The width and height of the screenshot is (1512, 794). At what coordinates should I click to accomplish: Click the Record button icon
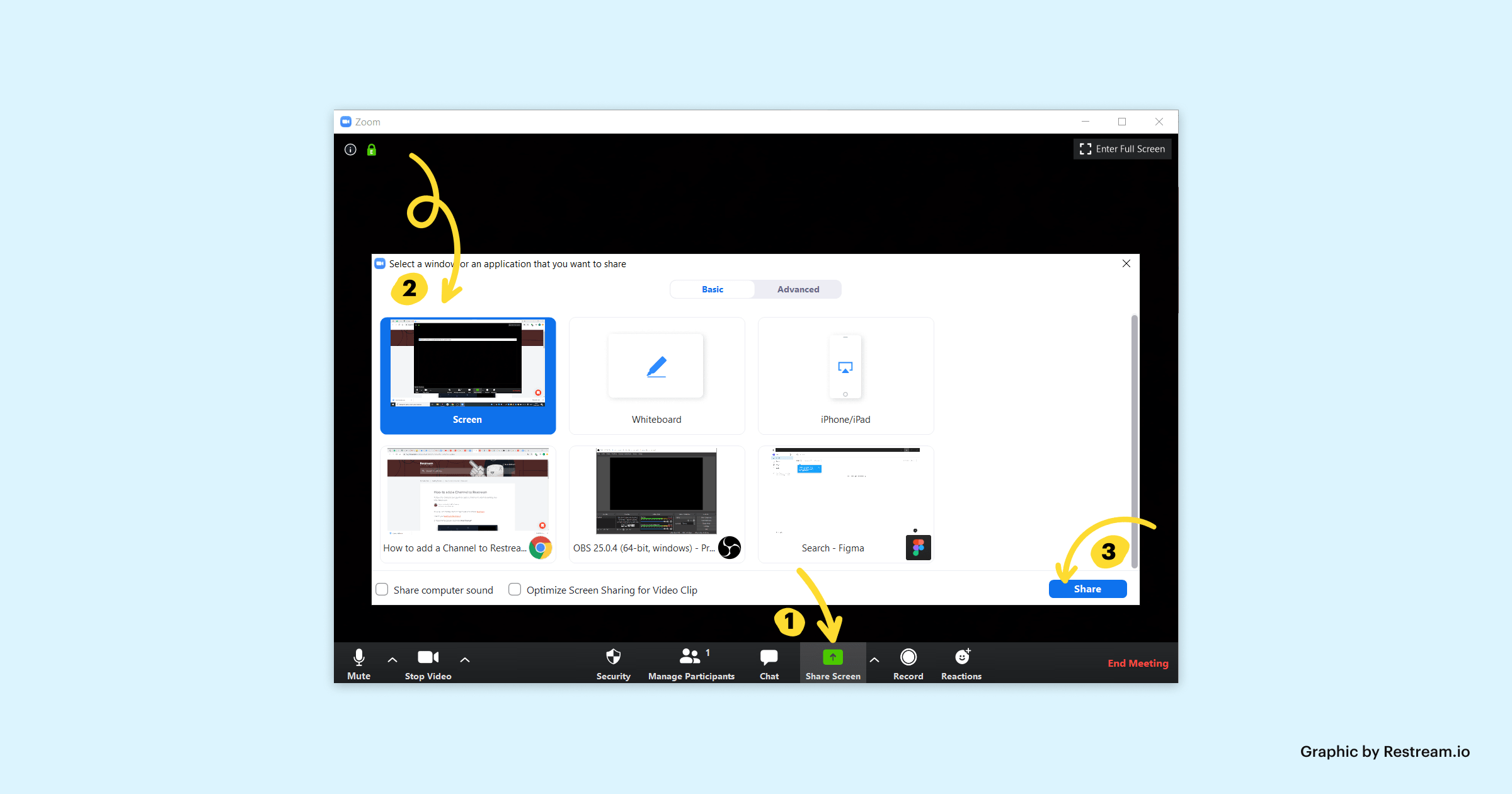click(907, 657)
